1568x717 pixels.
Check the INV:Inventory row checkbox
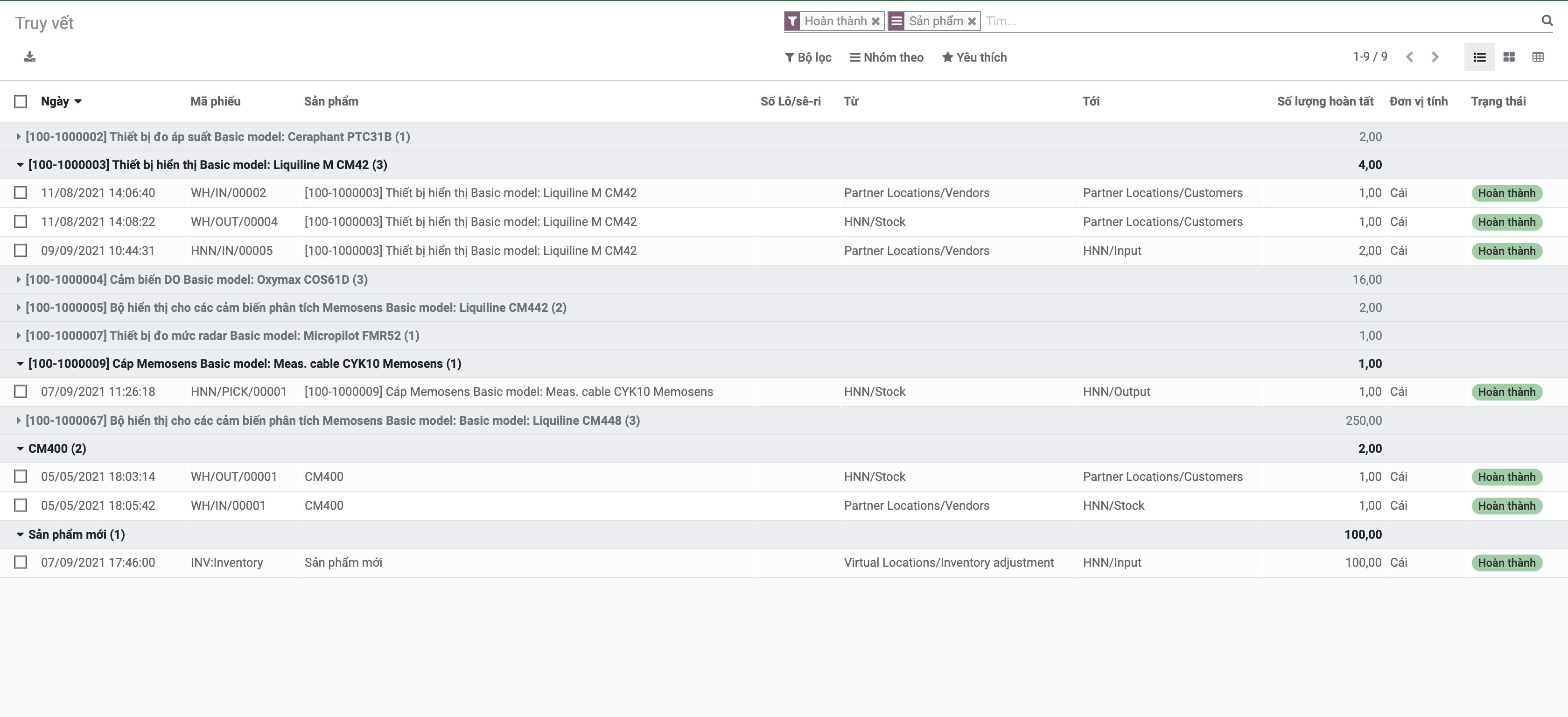[21, 562]
